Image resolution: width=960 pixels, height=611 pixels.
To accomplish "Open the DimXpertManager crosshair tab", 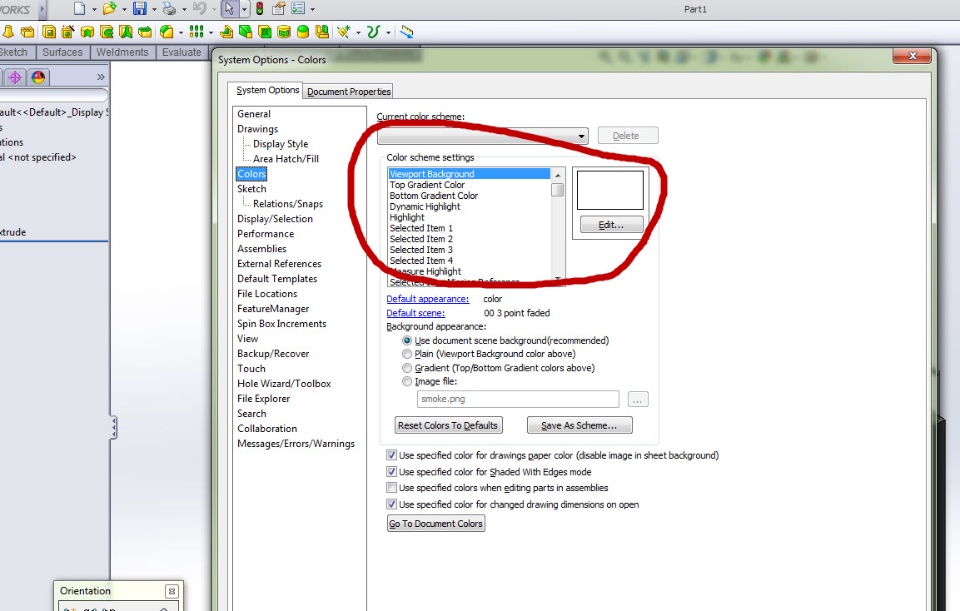I will coord(15,78).
